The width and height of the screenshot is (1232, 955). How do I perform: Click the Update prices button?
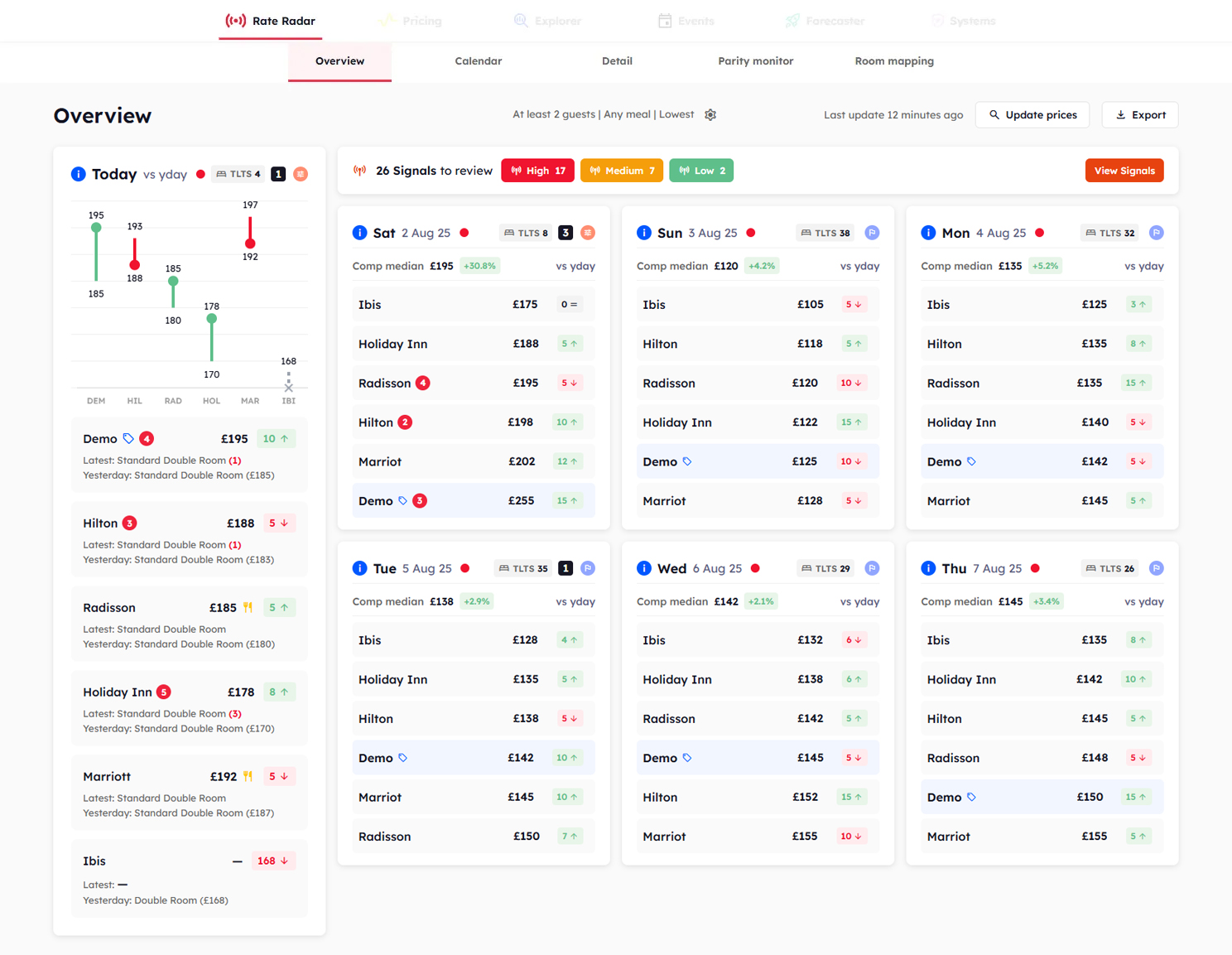point(1032,115)
